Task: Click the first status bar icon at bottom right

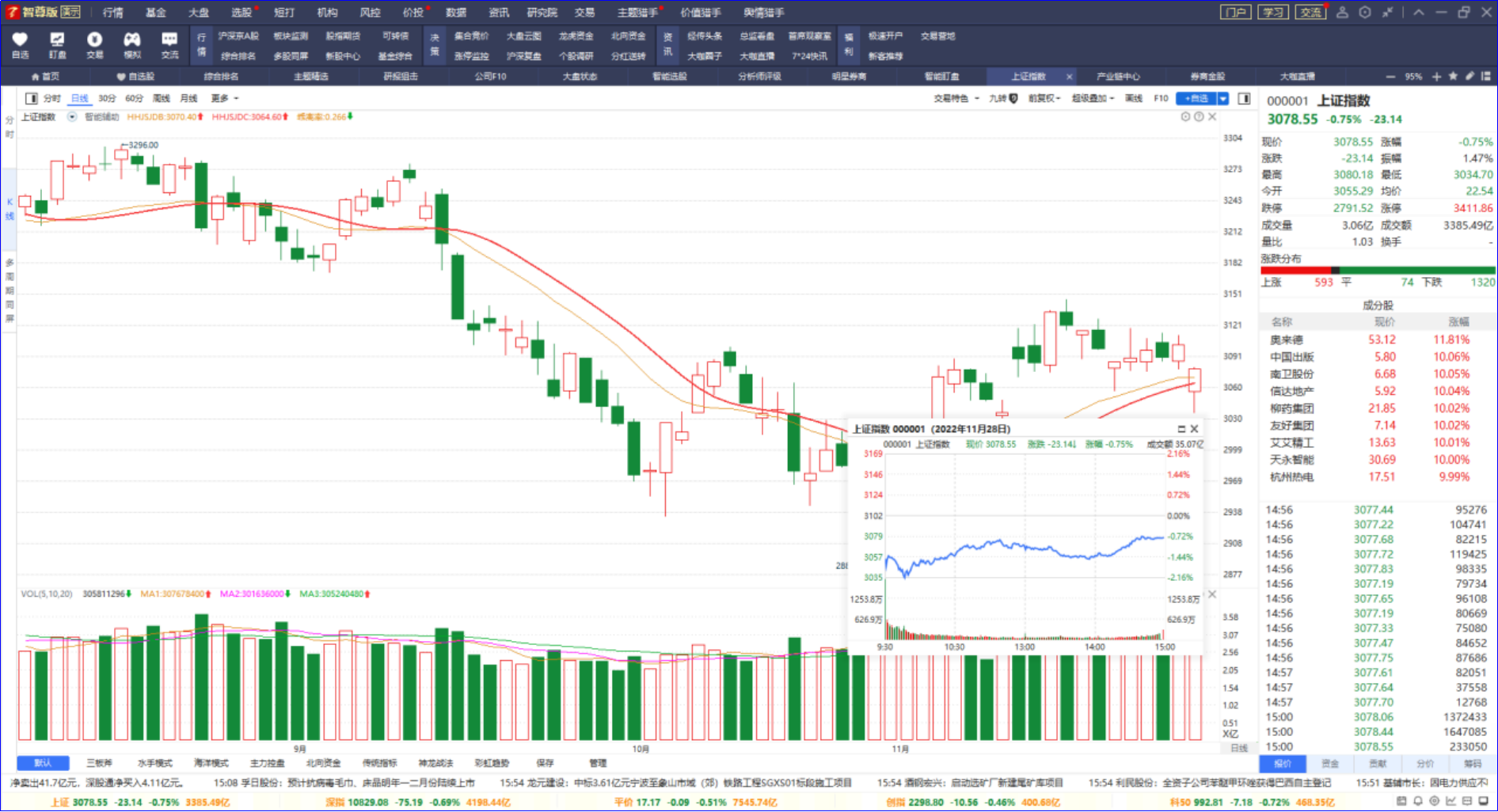Action: tap(1401, 801)
